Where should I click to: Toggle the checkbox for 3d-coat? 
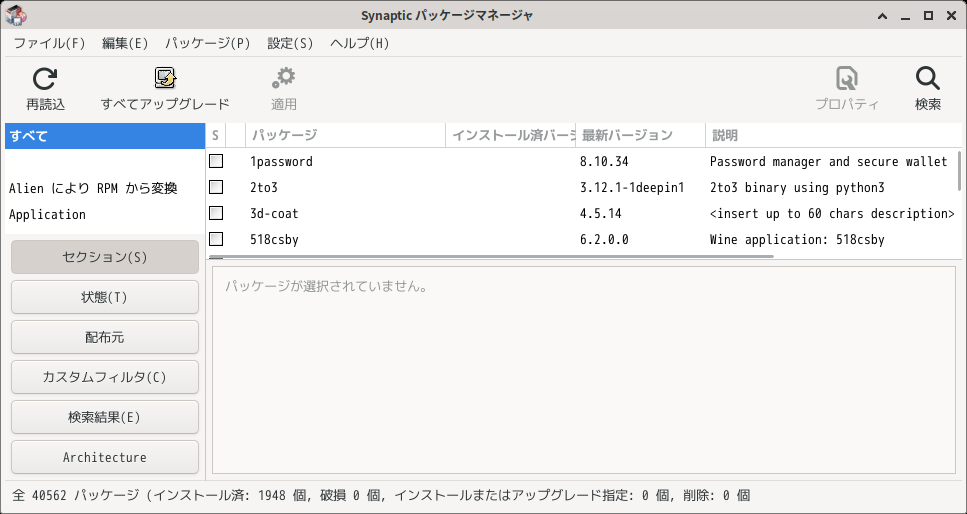(x=216, y=213)
